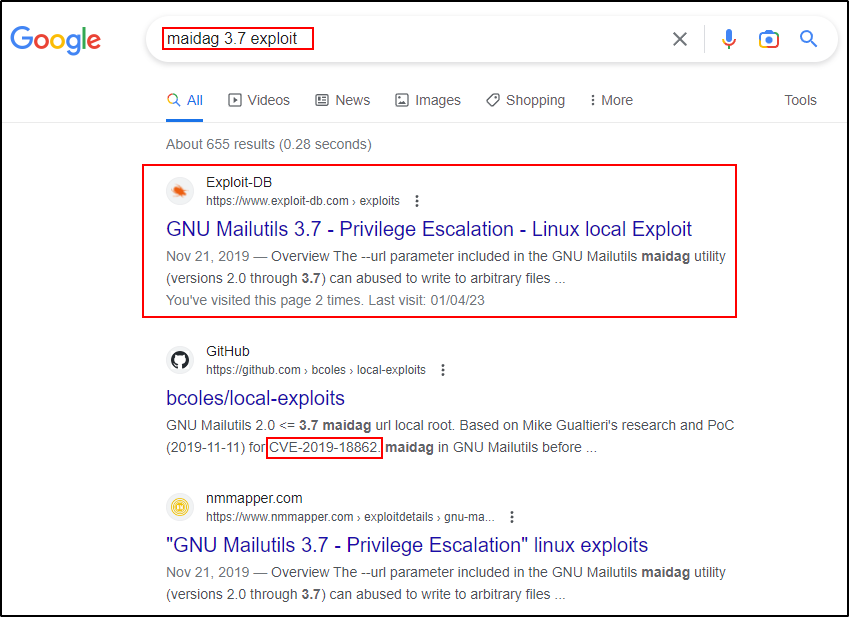Click the GitHub site favicon
849x617 pixels.
(180, 360)
